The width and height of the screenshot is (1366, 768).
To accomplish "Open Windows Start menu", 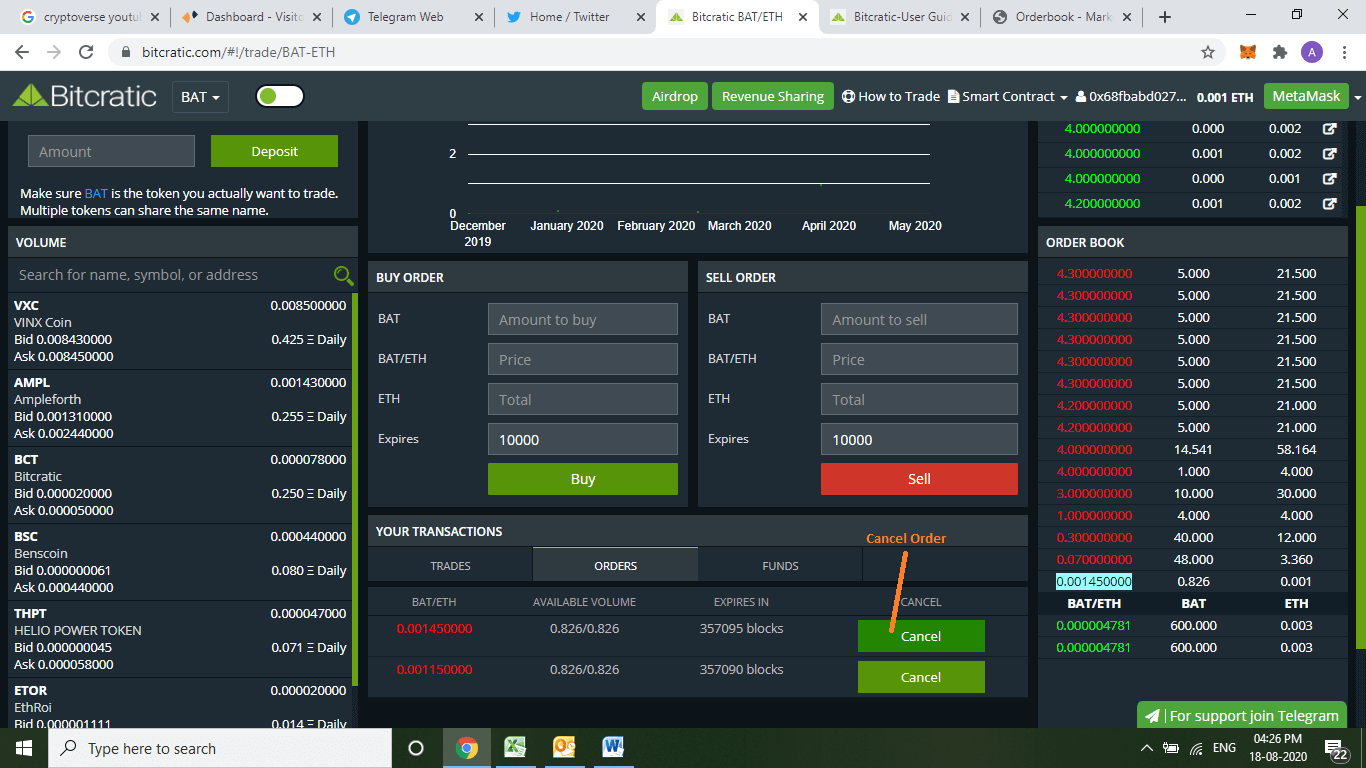I will (x=23, y=748).
